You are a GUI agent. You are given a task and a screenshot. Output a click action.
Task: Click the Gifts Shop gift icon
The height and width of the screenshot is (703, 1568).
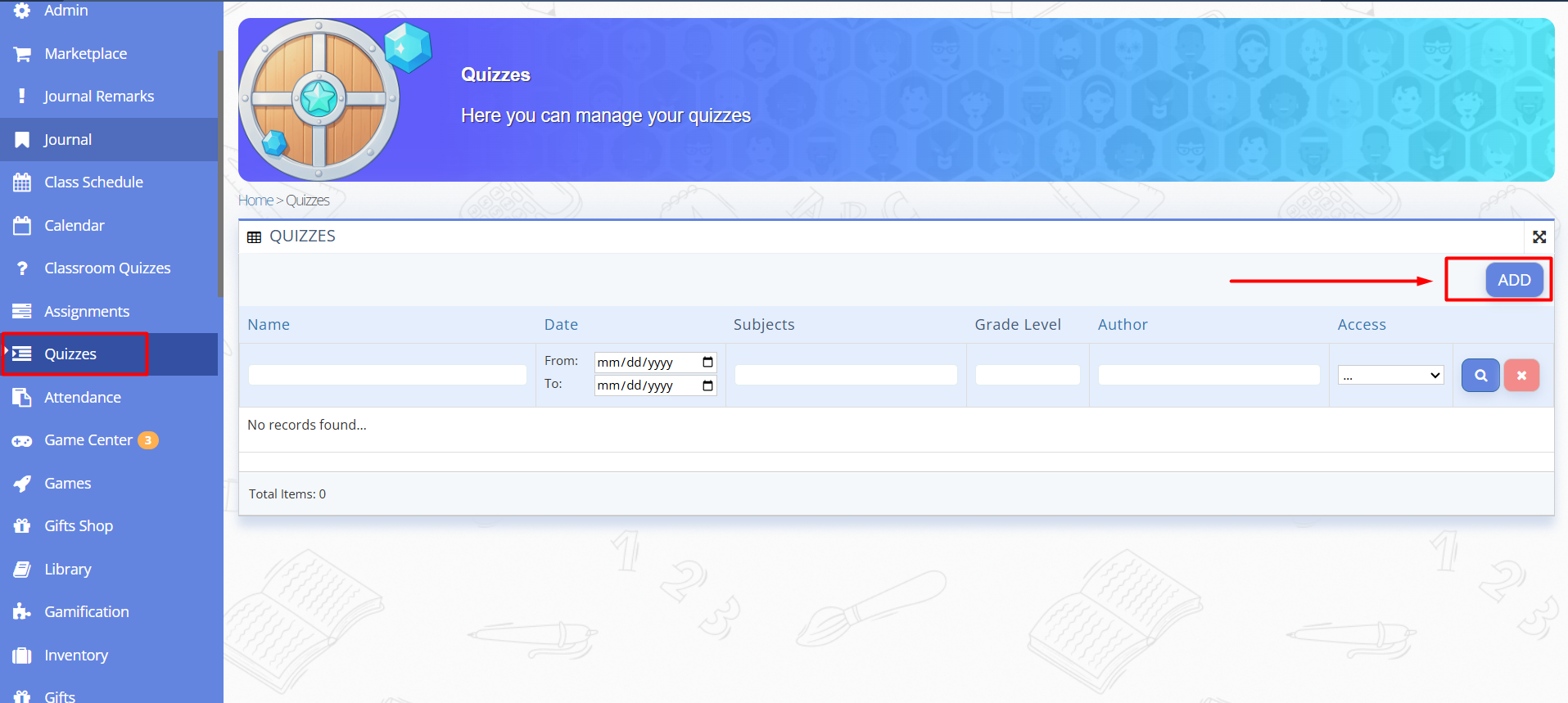[22, 526]
